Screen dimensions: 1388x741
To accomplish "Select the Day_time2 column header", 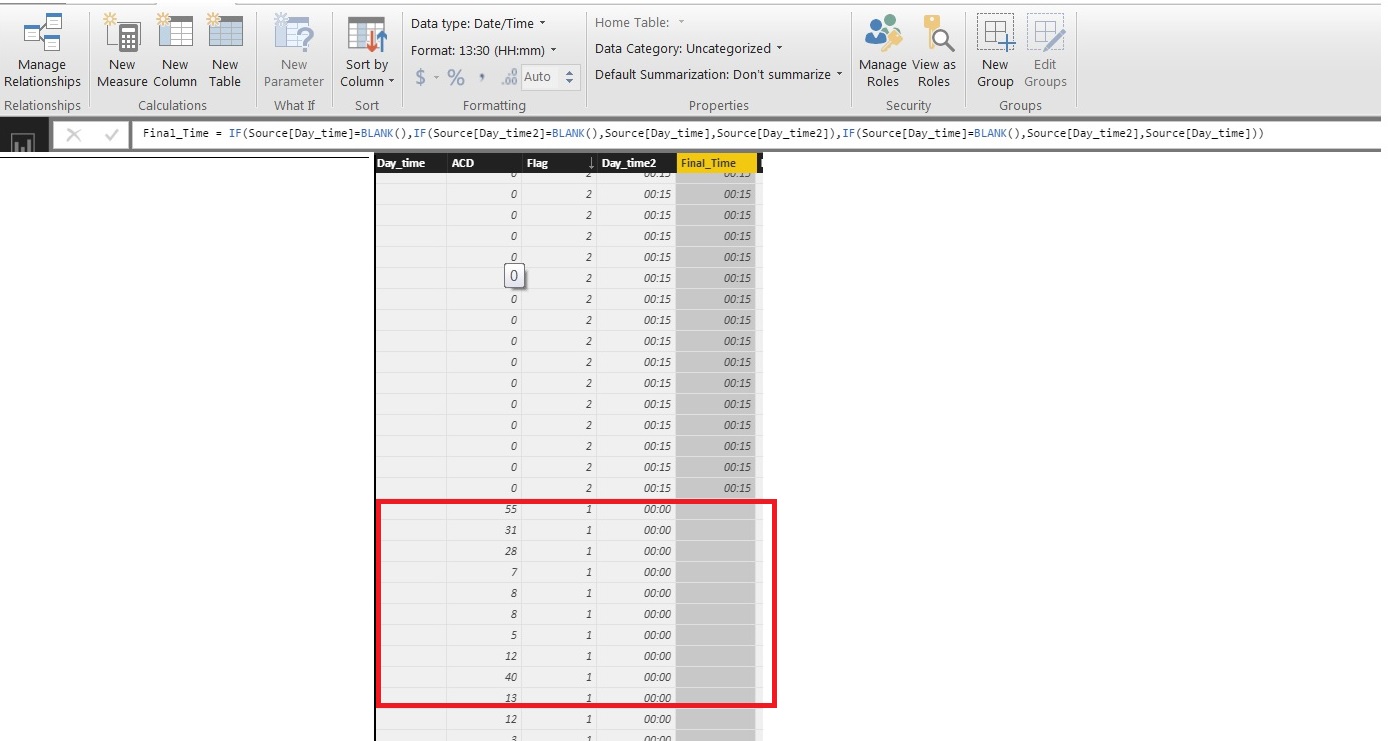I will click(636, 163).
